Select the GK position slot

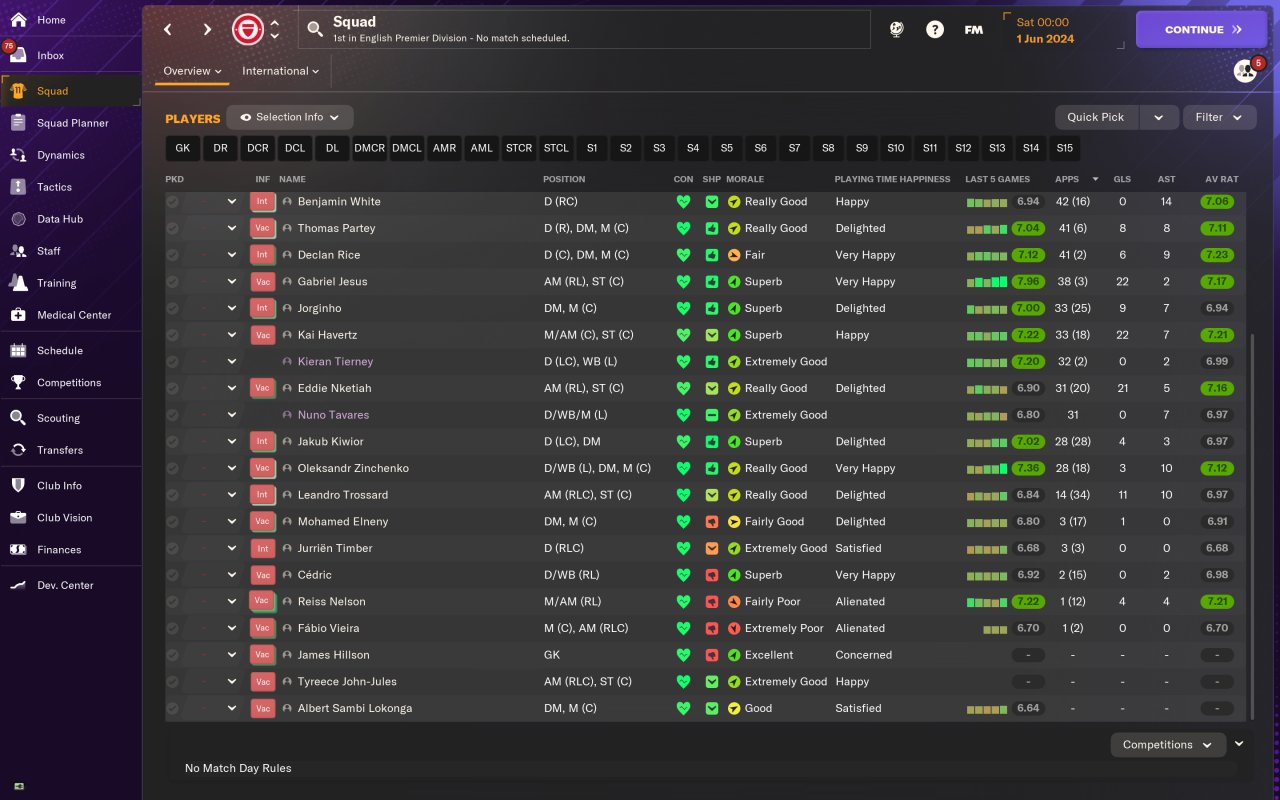coord(182,148)
